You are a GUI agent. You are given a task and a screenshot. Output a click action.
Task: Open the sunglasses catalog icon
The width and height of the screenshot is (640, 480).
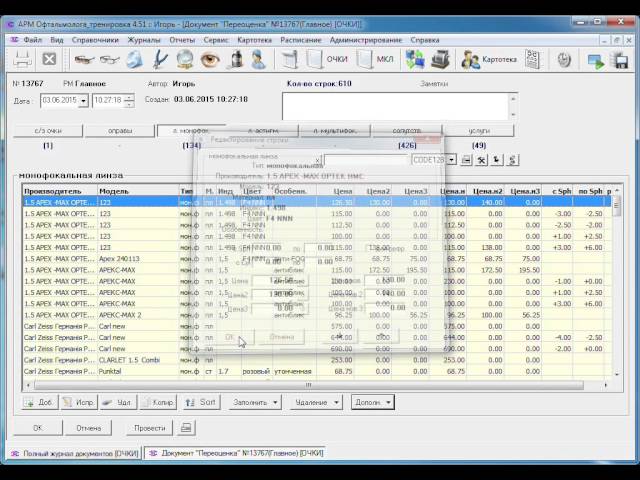click(x=84, y=60)
